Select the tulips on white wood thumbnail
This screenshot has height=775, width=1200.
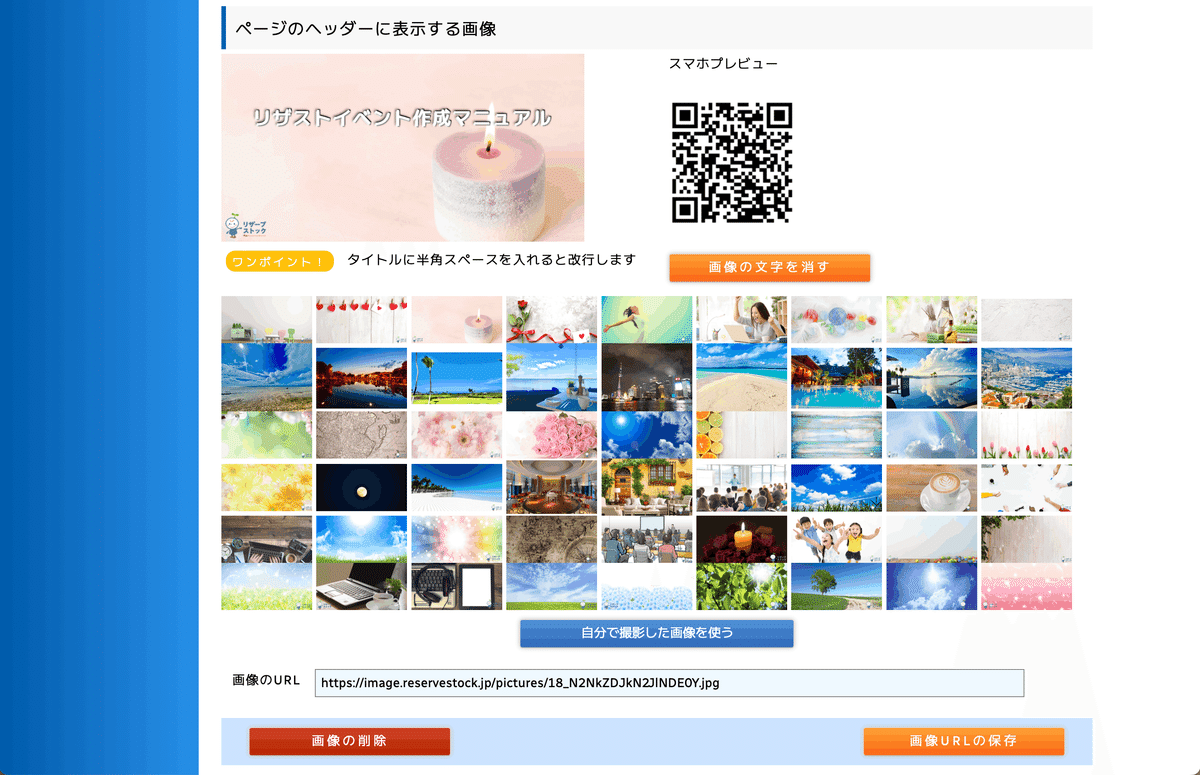[1026, 435]
